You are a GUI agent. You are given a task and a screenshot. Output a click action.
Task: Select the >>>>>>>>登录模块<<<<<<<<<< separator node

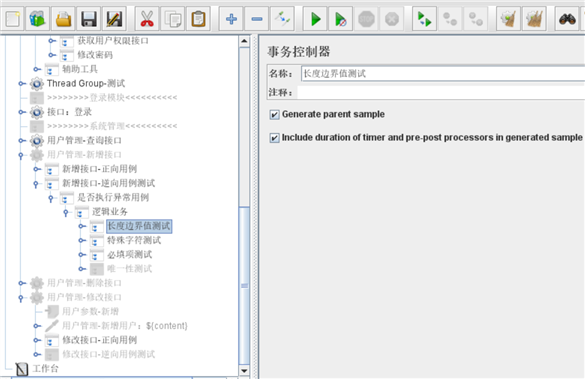112,98
